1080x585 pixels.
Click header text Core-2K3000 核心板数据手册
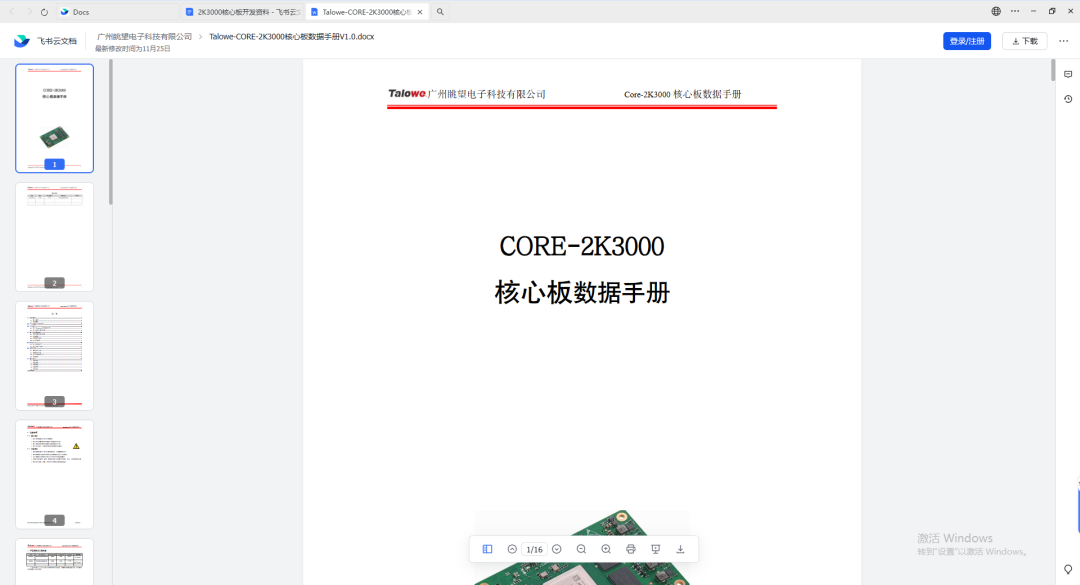683,94
